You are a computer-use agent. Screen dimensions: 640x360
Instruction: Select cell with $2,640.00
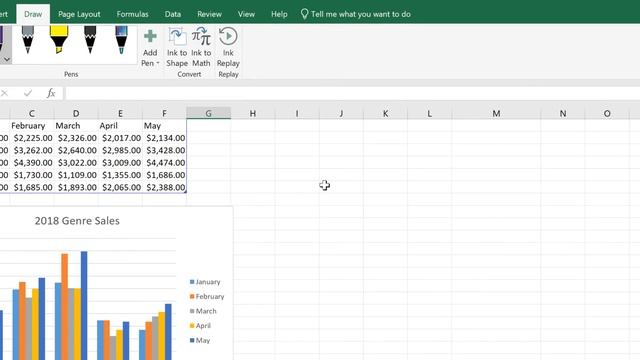tap(76, 150)
